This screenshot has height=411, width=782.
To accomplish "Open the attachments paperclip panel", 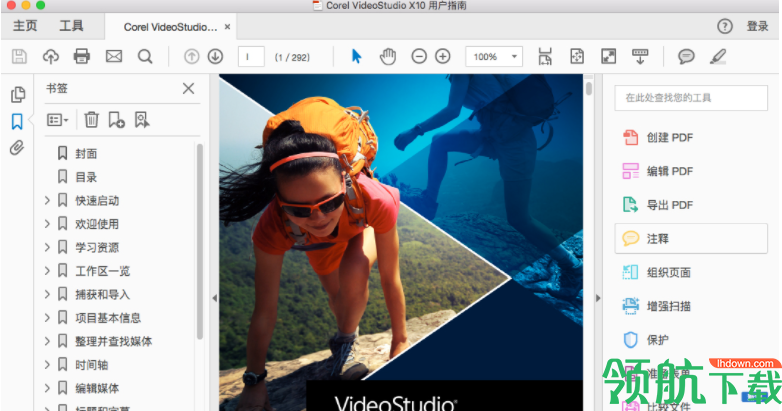I will [x=17, y=148].
